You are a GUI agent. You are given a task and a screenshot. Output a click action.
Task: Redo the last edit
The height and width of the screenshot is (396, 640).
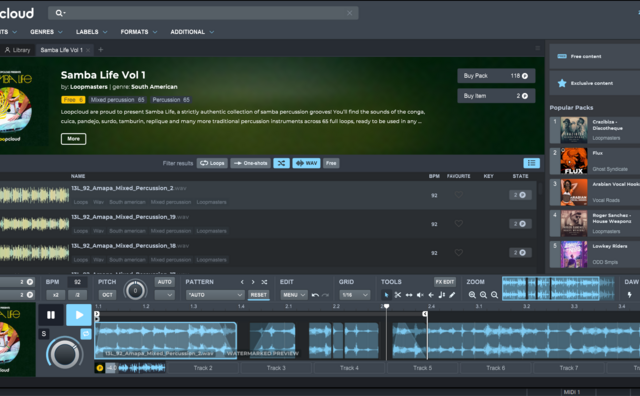point(325,295)
